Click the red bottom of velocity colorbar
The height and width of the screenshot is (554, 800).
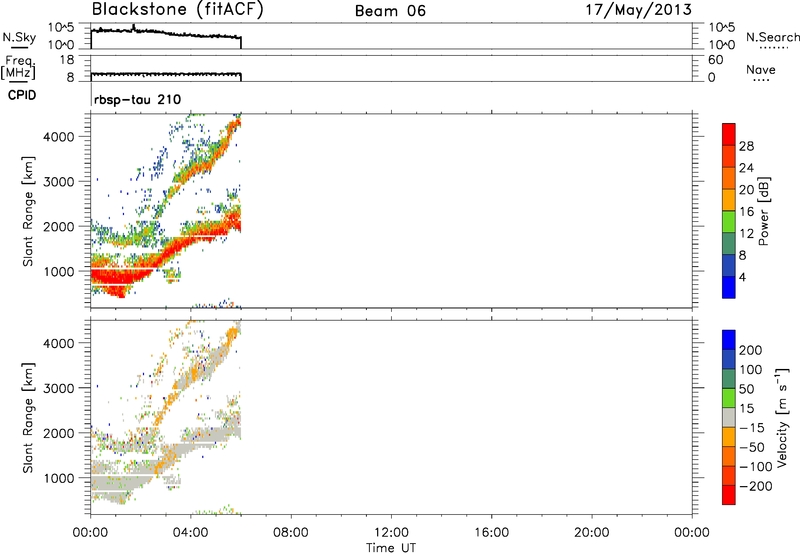coord(729,495)
